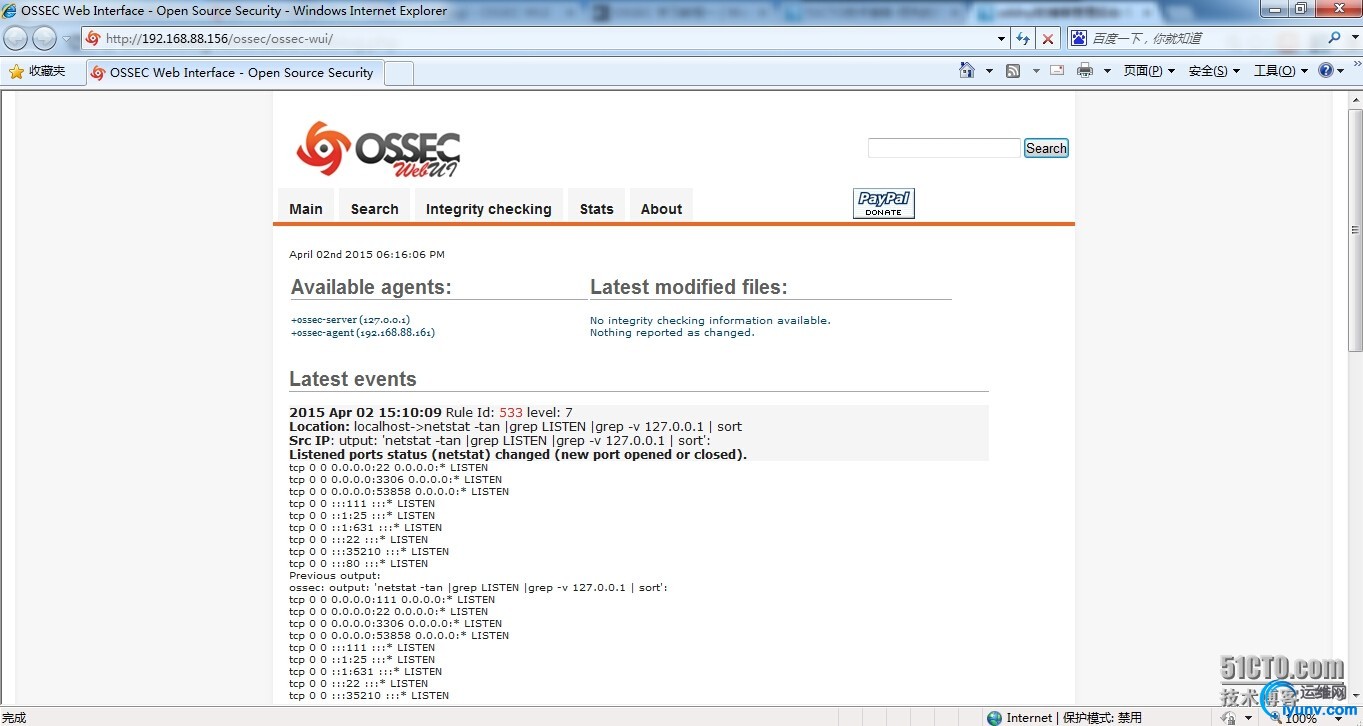This screenshot has height=726, width=1363.
Task: Click the 收藏夹 Favorites label
Action: 47,71
